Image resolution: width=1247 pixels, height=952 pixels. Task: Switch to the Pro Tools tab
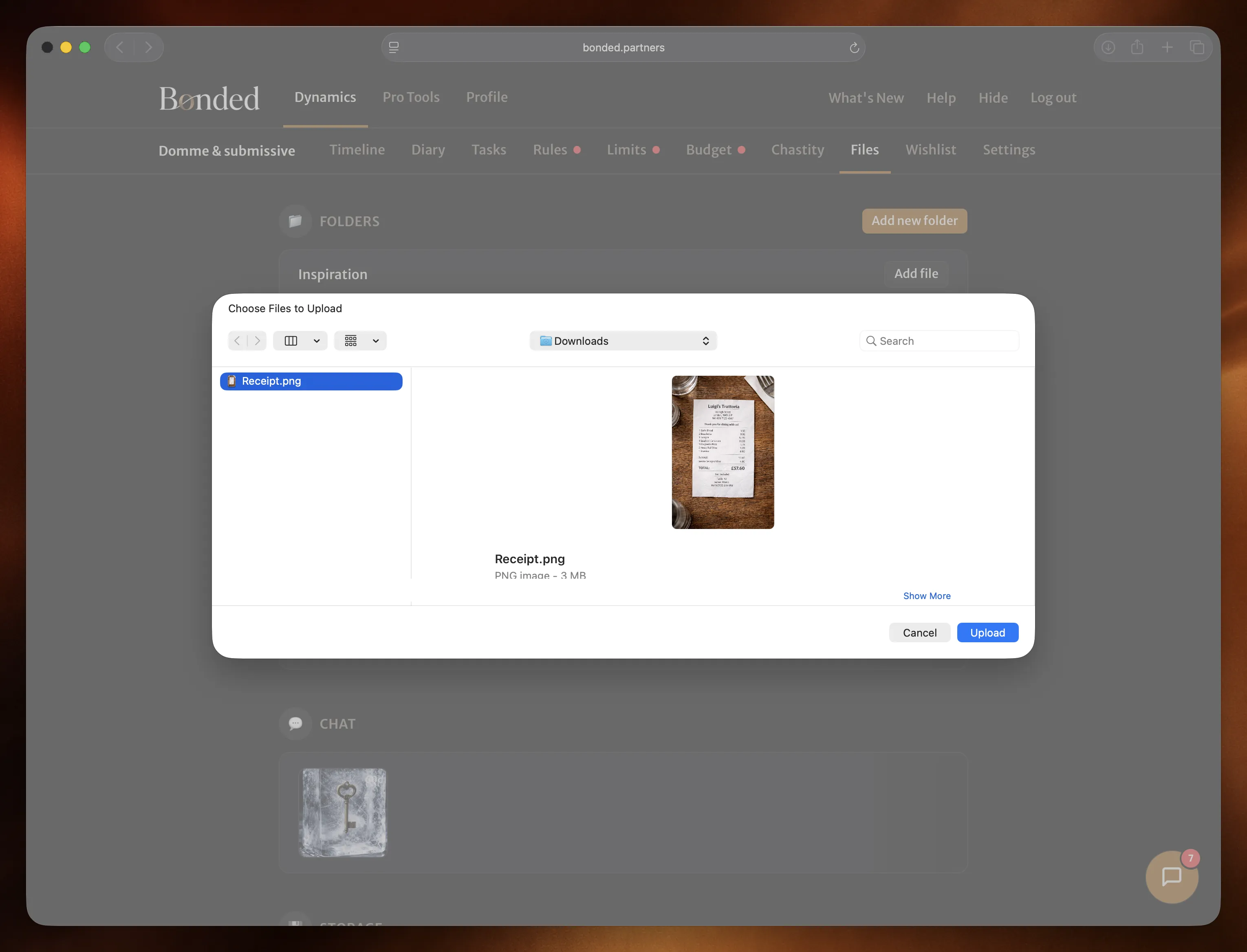click(411, 97)
